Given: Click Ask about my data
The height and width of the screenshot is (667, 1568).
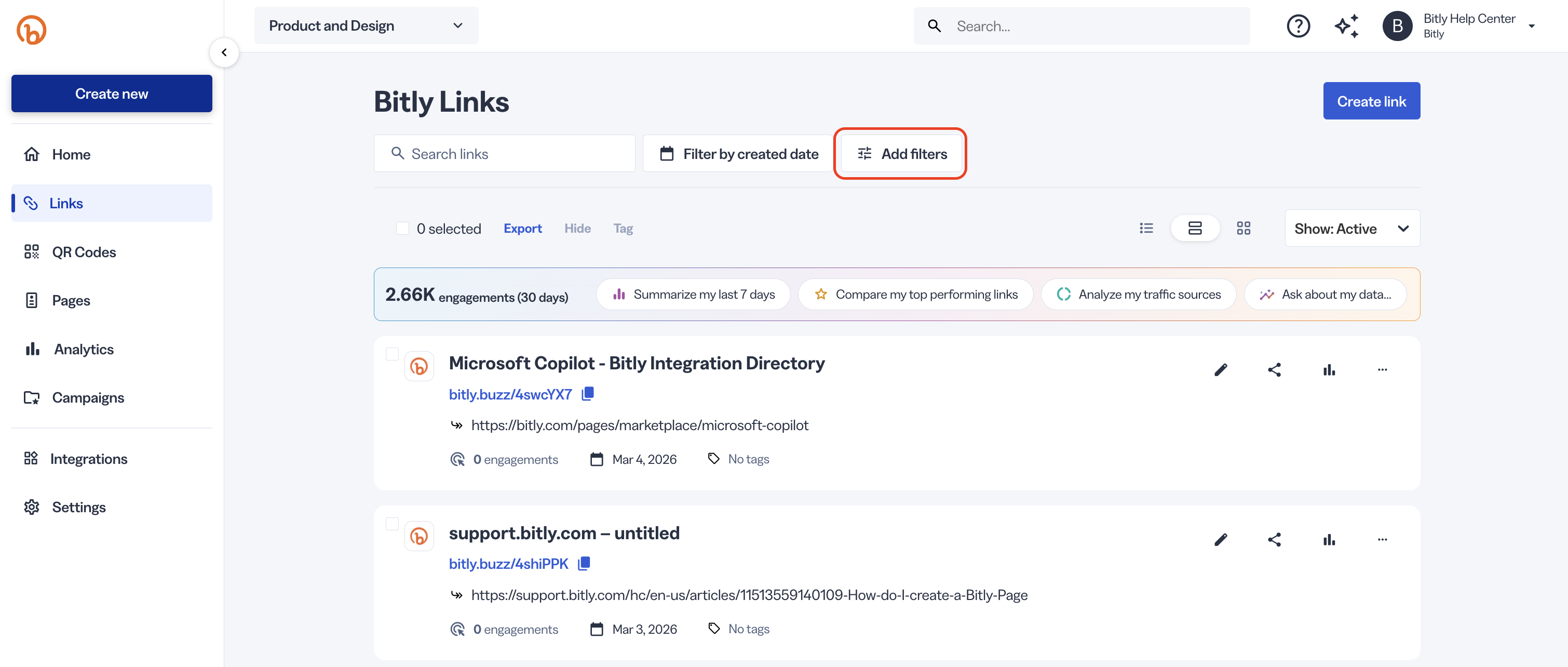Looking at the screenshot, I should click(1325, 295).
